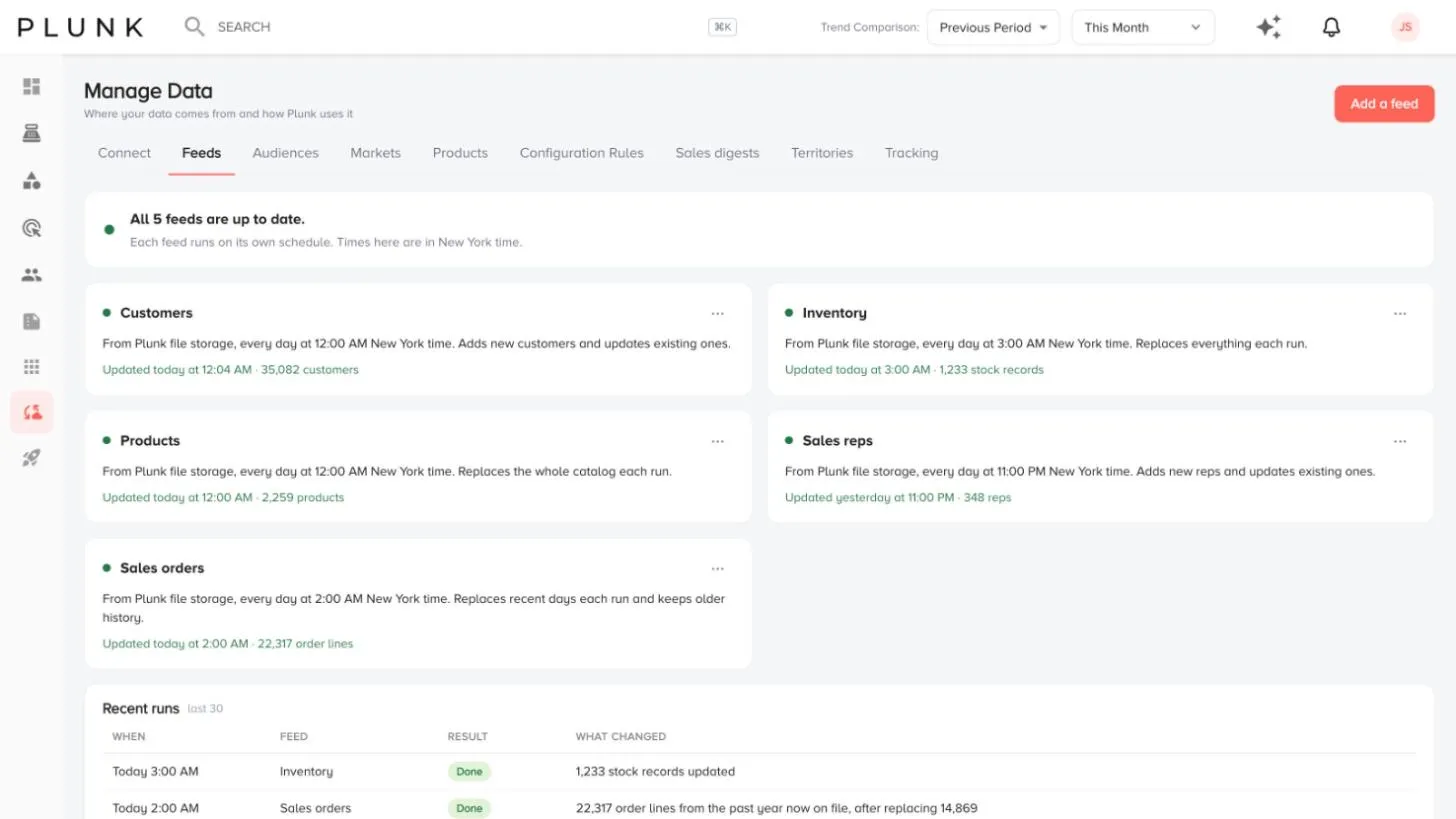Image resolution: width=1456 pixels, height=819 pixels.
Task: Check the notifications bell
Action: click(x=1331, y=27)
